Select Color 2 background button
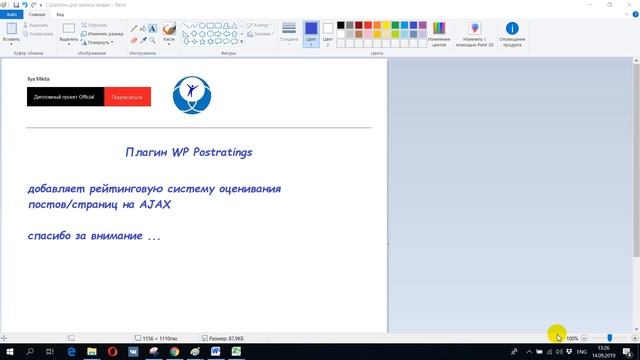This screenshot has width=640, height=360. 328,34
